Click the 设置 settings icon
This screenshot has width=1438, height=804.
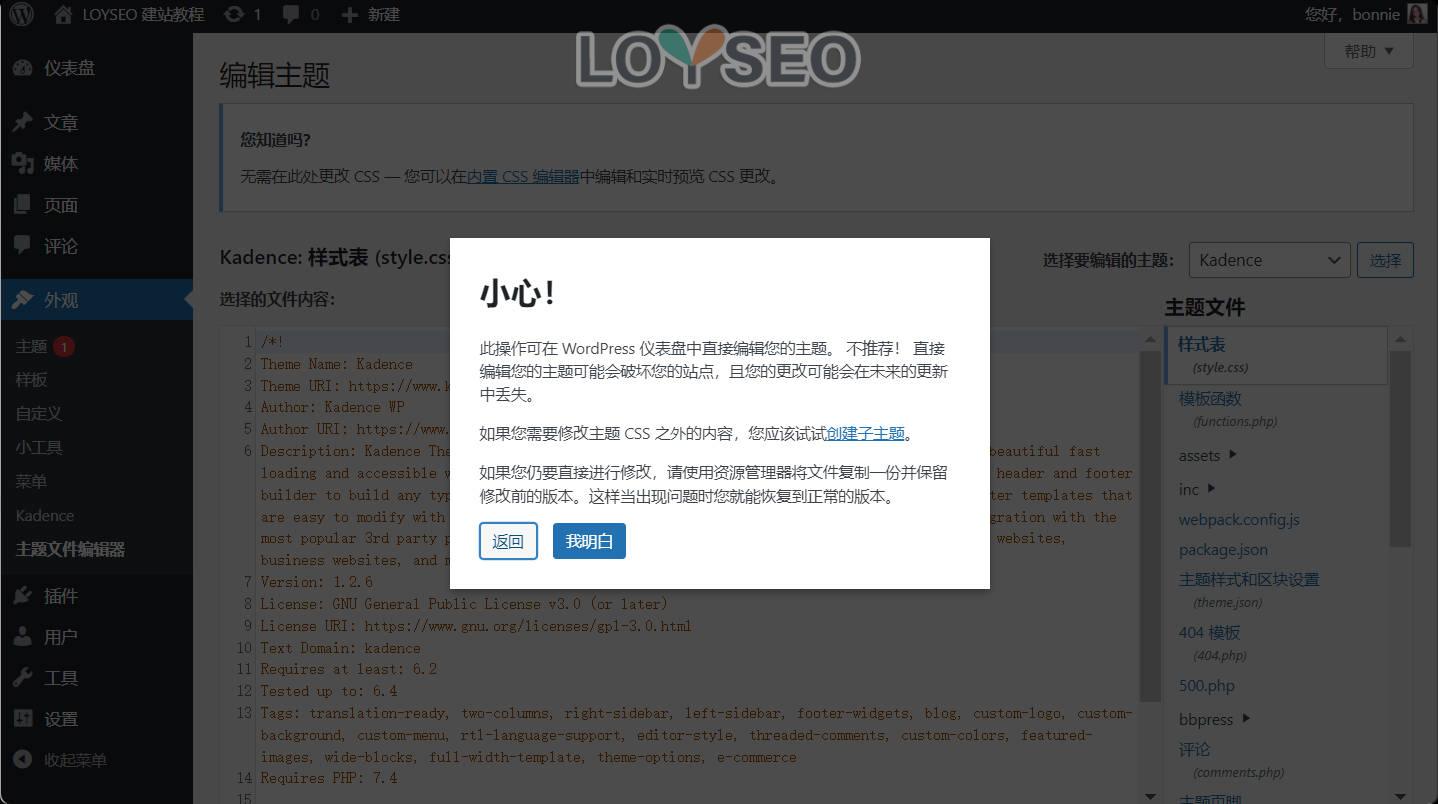coord(22,718)
